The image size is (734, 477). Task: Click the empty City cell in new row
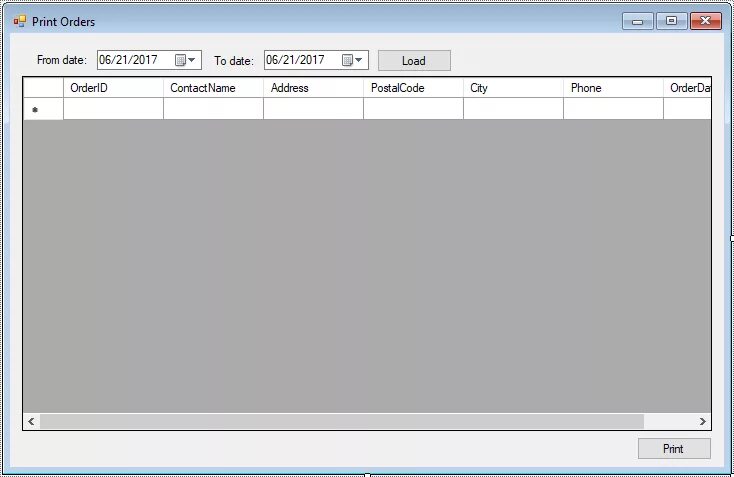click(514, 109)
